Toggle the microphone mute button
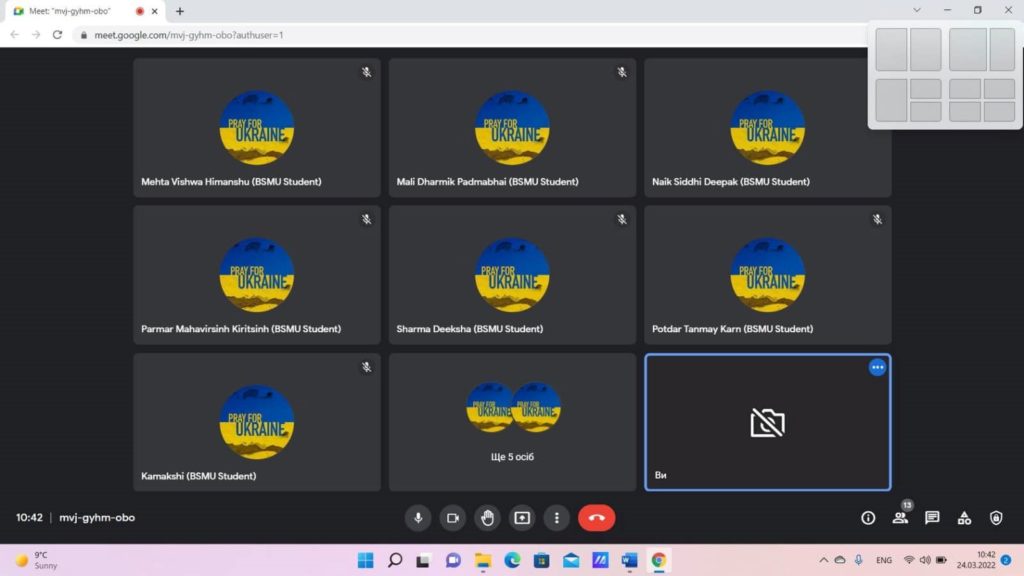The image size is (1024, 576). click(x=418, y=518)
